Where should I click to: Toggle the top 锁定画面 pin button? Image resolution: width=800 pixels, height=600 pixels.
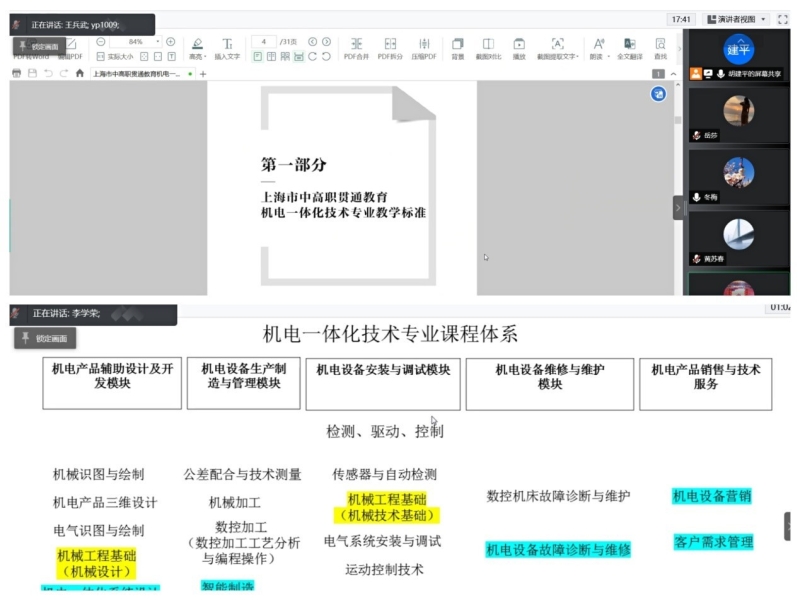tap(37, 47)
